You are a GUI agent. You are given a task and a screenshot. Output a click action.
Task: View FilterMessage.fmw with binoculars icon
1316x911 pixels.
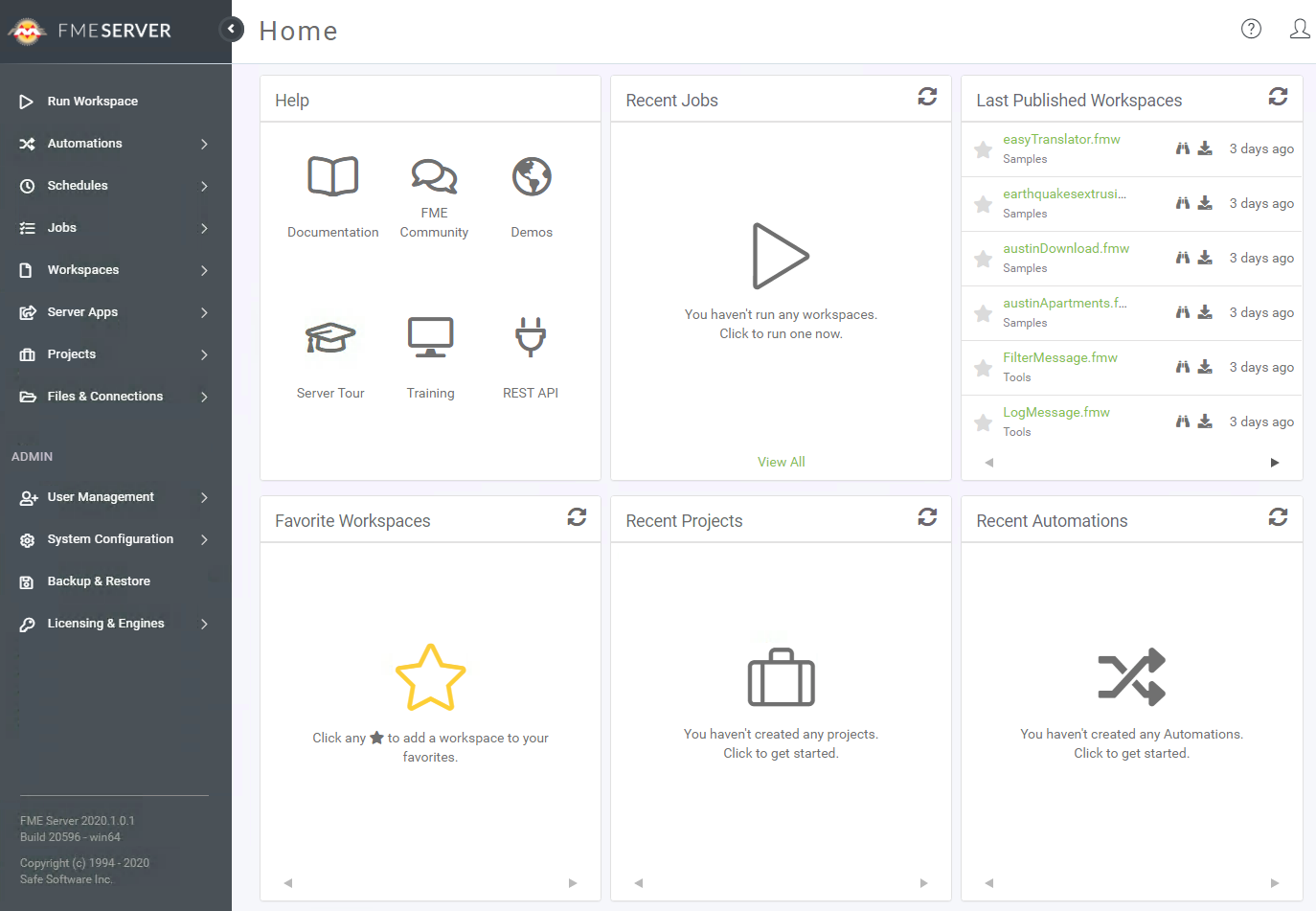[1183, 367]
